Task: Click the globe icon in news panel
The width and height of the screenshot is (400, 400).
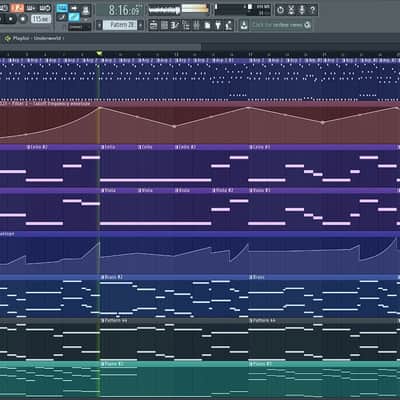Action: [x=307, y=25]
